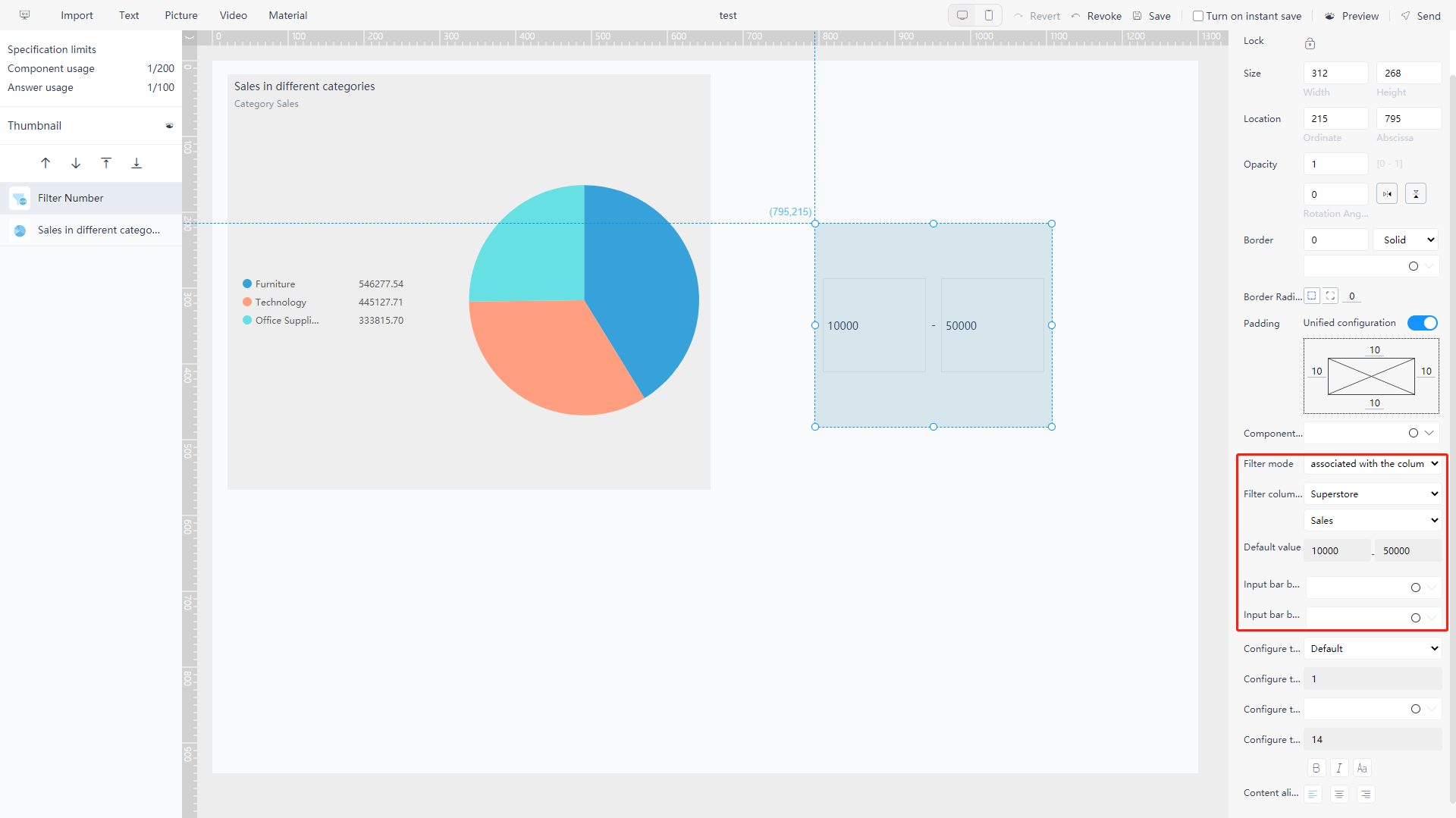Click default value minimum 10000 field
This screenshot has width=1456, height=818.
[1337, 550]
